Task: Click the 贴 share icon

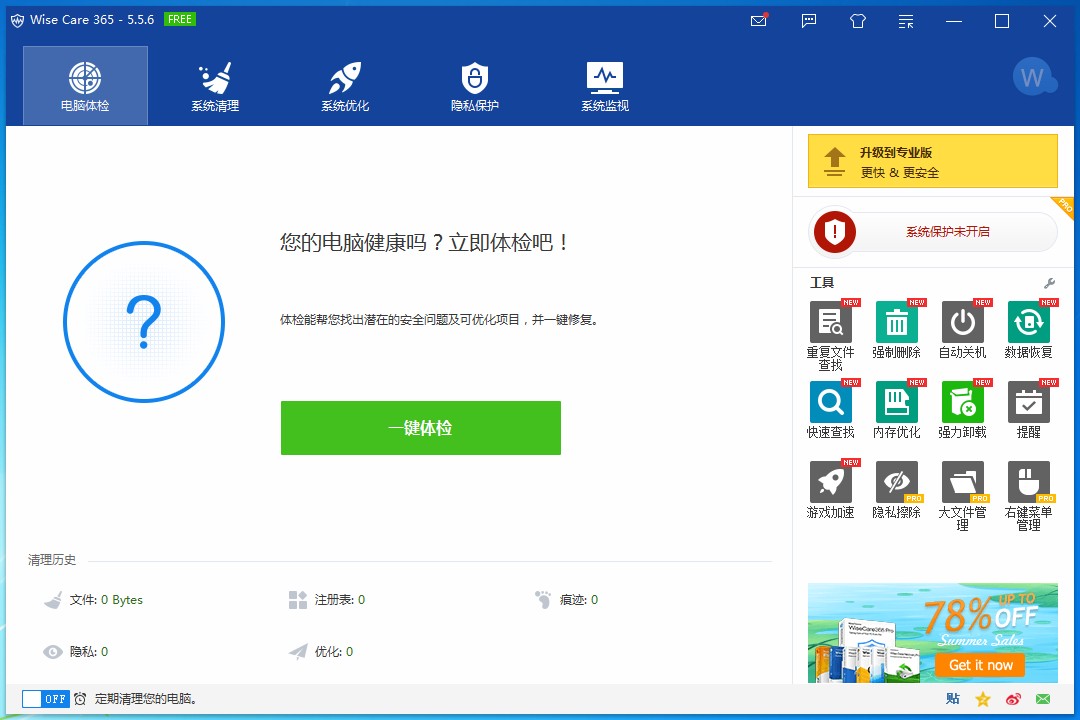Action: (x=953, y=699)
